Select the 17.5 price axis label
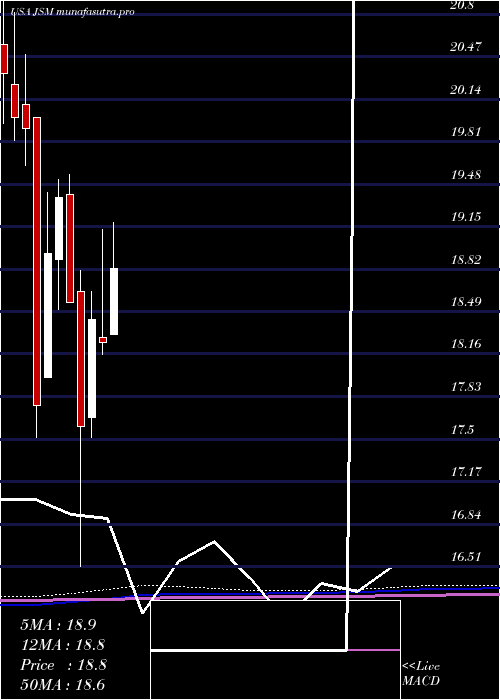500x700 pixels. [x=462, y=429]
